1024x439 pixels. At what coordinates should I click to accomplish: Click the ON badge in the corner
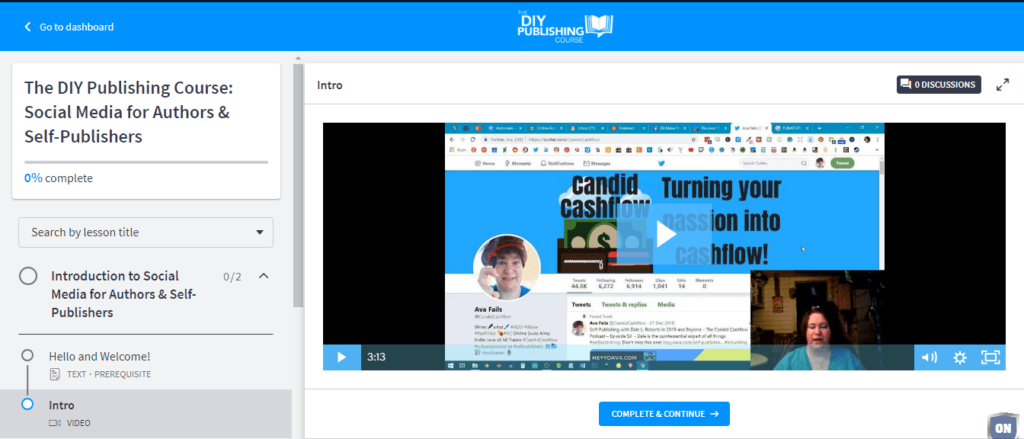click(1002, 427)
